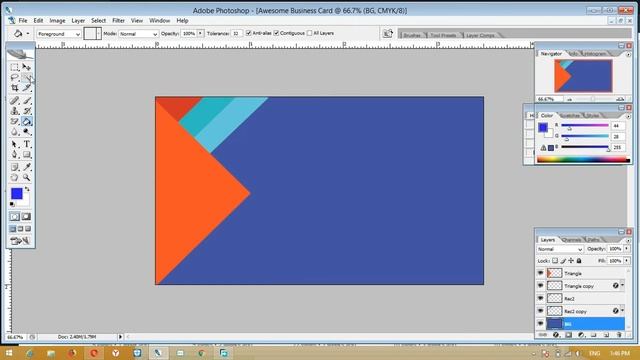Hide the Triangle copy layer
Viewport: 640px width, 360px height.
(x=540, y=286)
